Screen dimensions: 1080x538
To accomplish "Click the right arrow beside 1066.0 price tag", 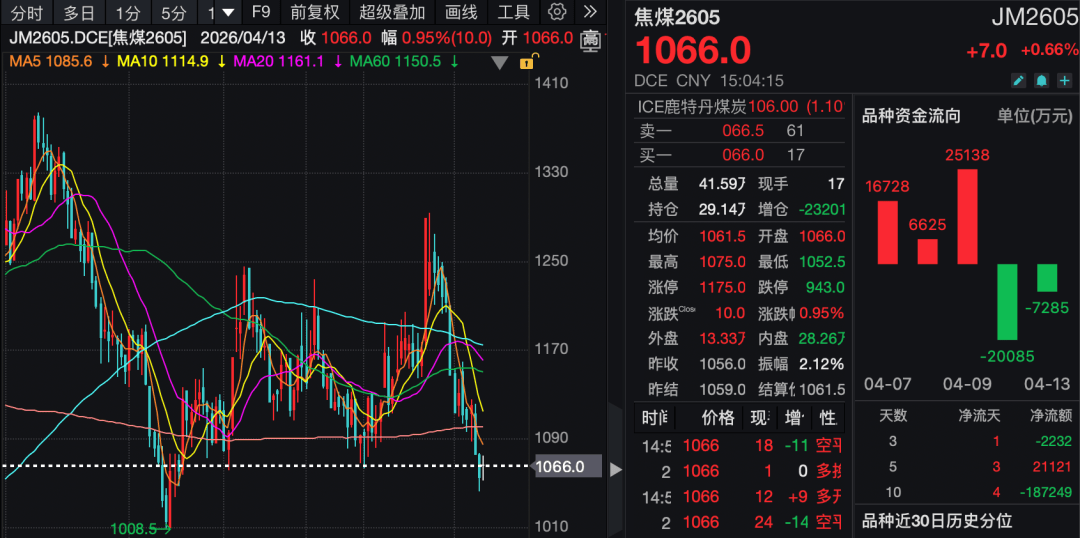I will 616,468.
